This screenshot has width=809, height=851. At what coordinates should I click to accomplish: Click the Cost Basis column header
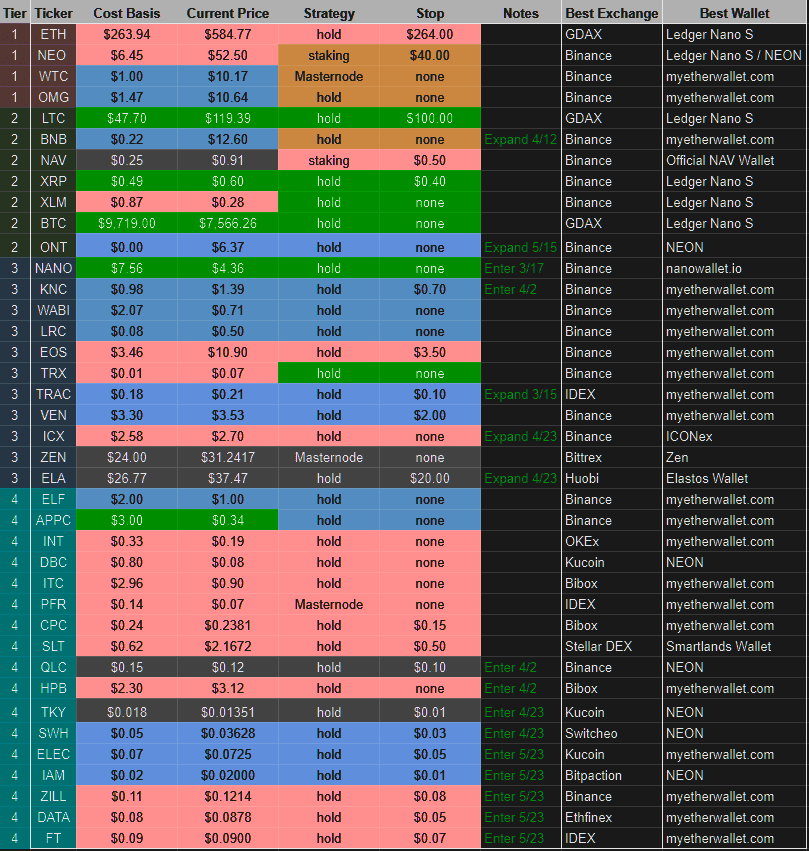(x=126, y=13)
